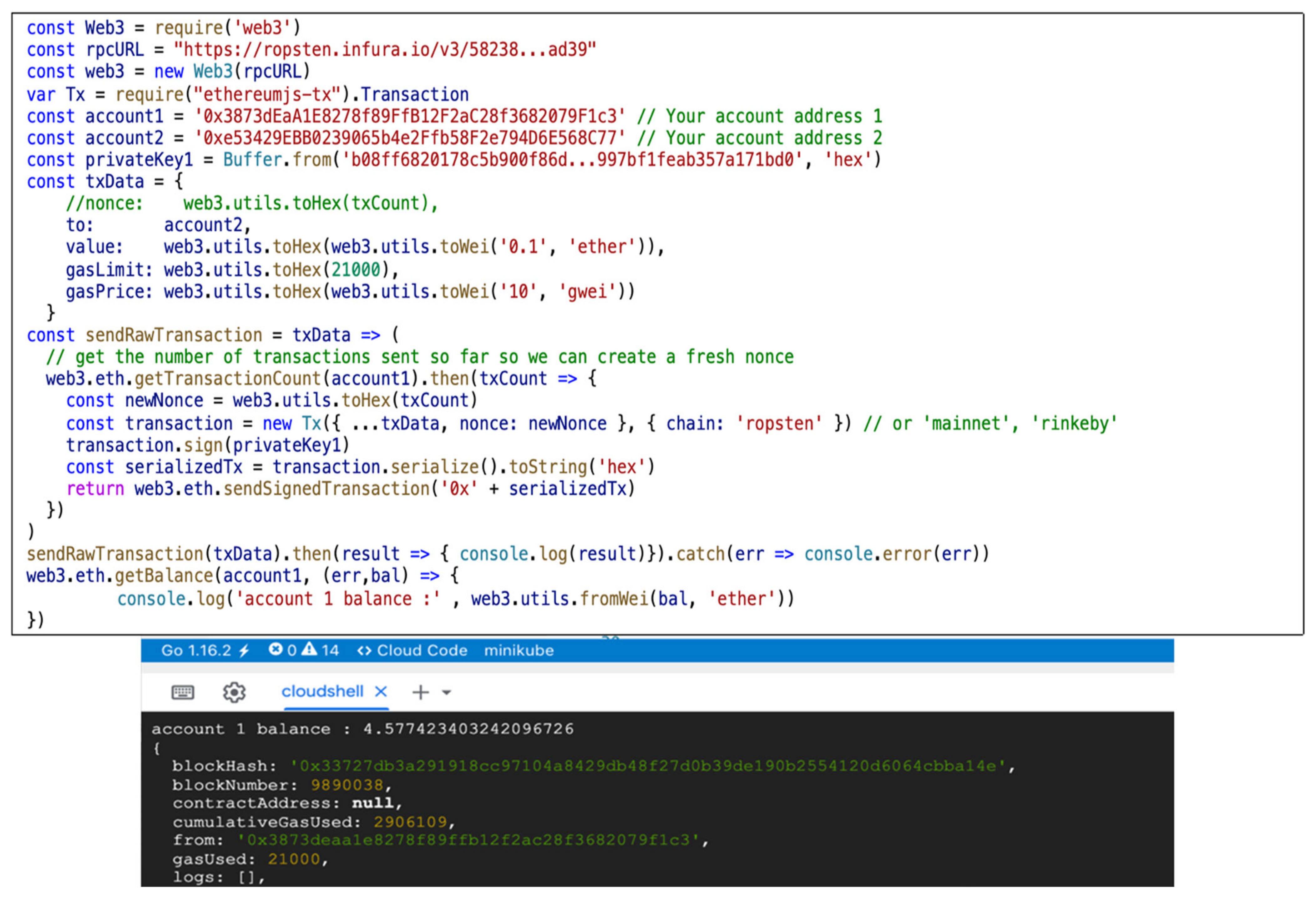1316x899 pixels.
Task: Click the sendSignedTransaction return statement
Action: [351, 489]
